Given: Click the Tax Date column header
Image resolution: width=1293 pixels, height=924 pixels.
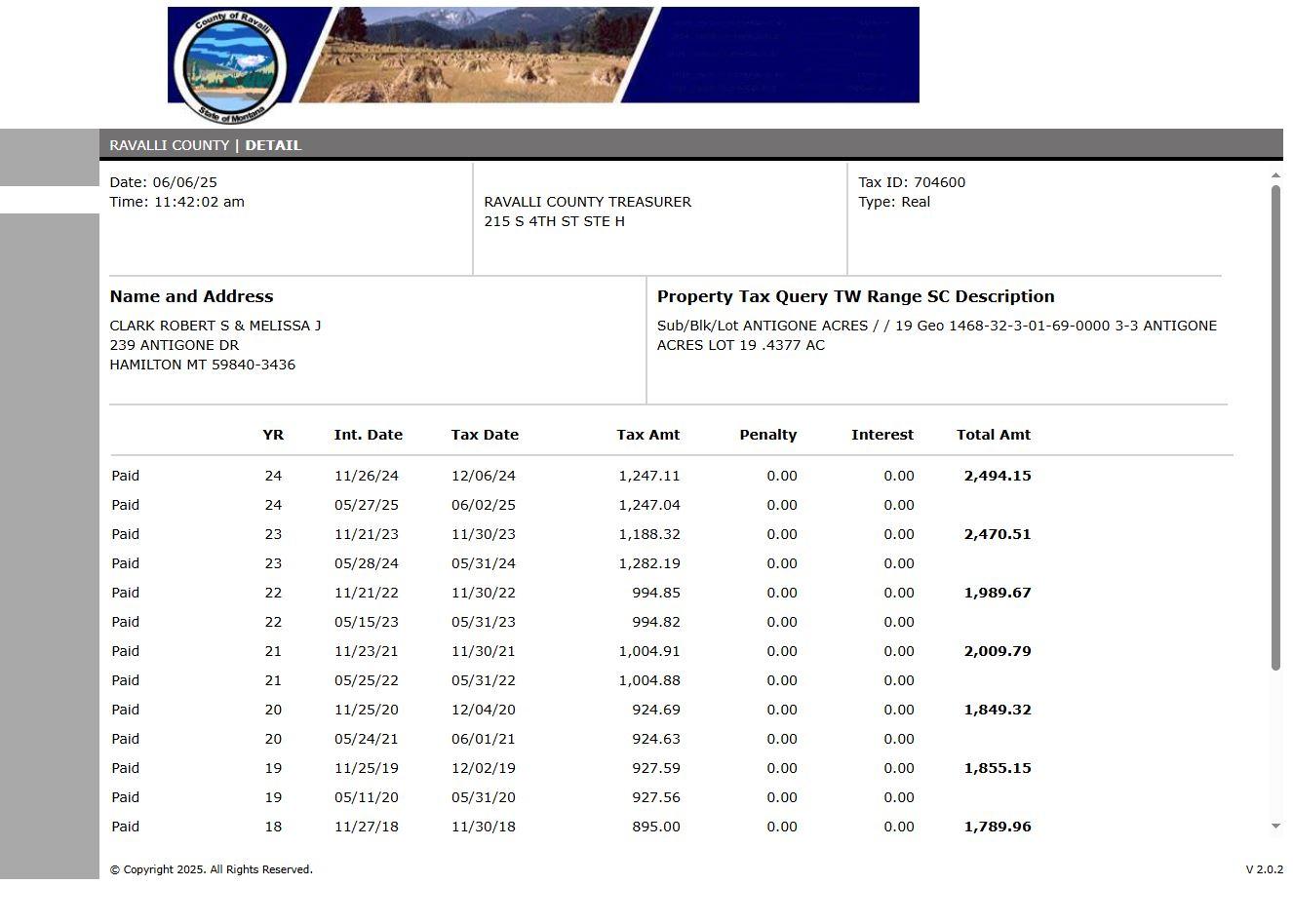Looking at the screenshot, I should tap(485, 435).
